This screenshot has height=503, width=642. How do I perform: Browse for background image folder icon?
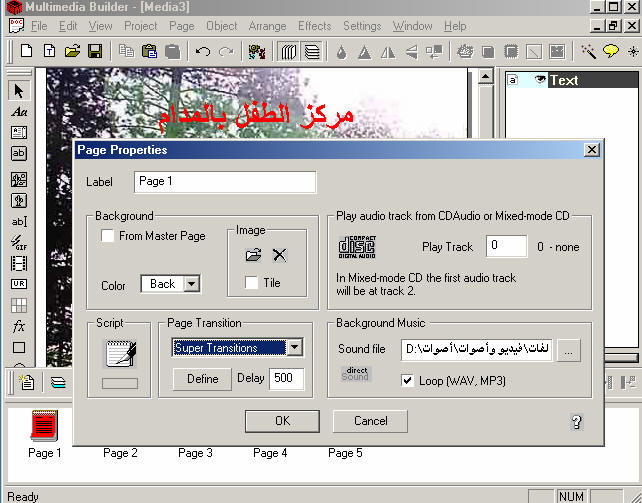tap(253, 255)
